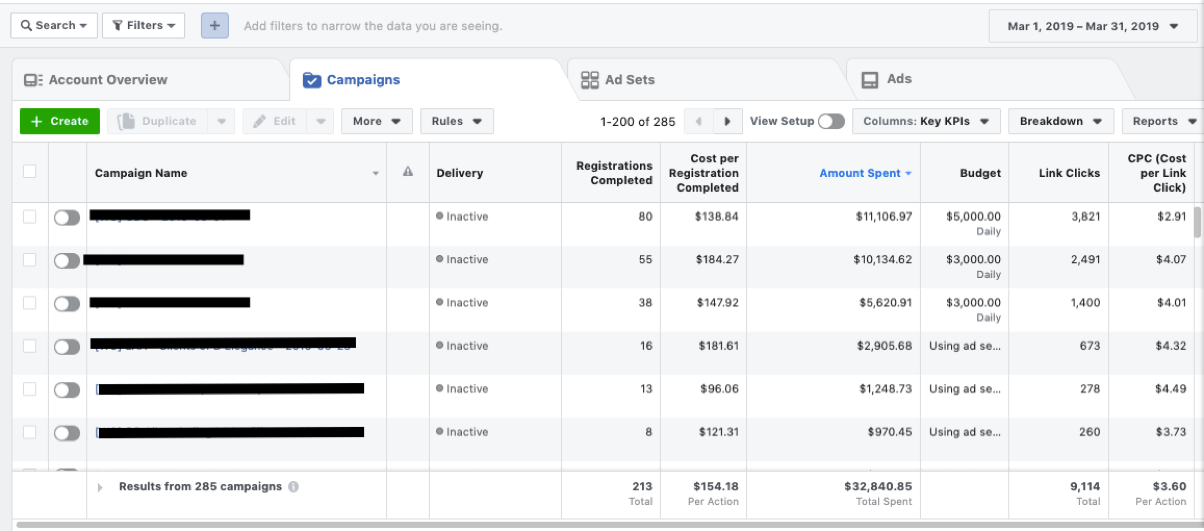This screenshot has width=1204, height=531.
Task: Go to previous page of campaigns
Action: (x=698, y=121)
